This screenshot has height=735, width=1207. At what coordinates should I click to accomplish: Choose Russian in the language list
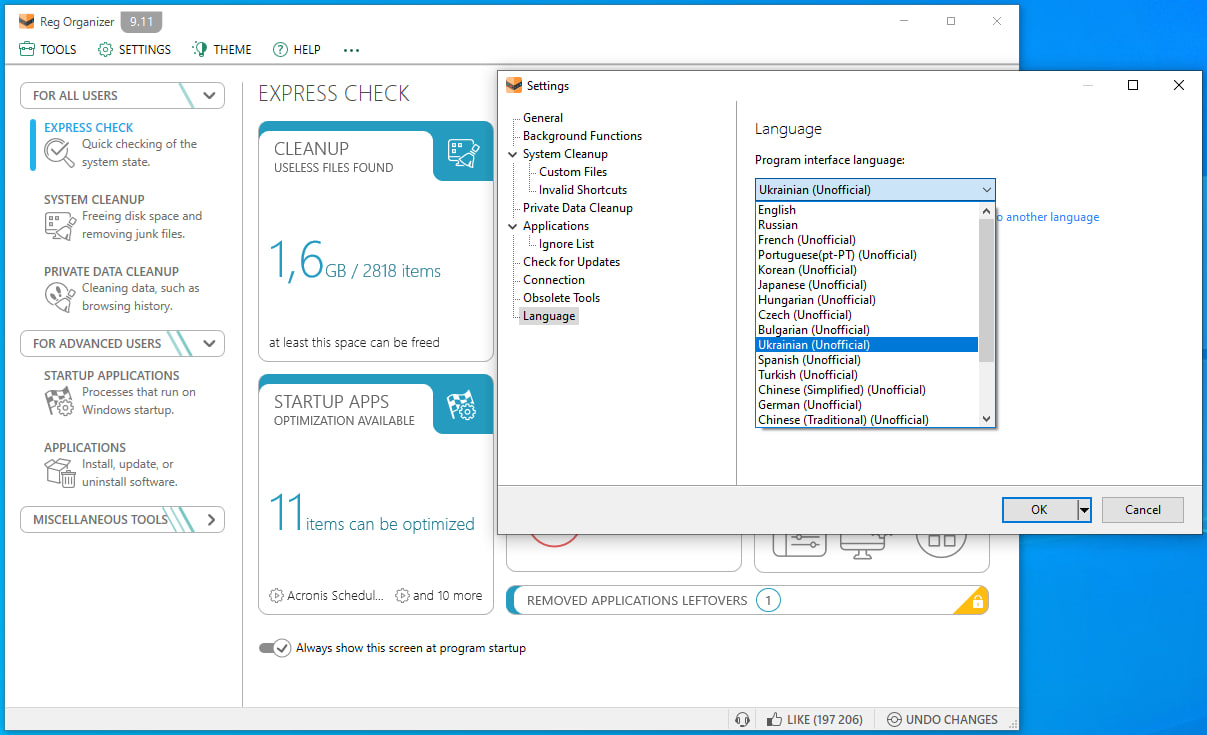tap(867, 225)
